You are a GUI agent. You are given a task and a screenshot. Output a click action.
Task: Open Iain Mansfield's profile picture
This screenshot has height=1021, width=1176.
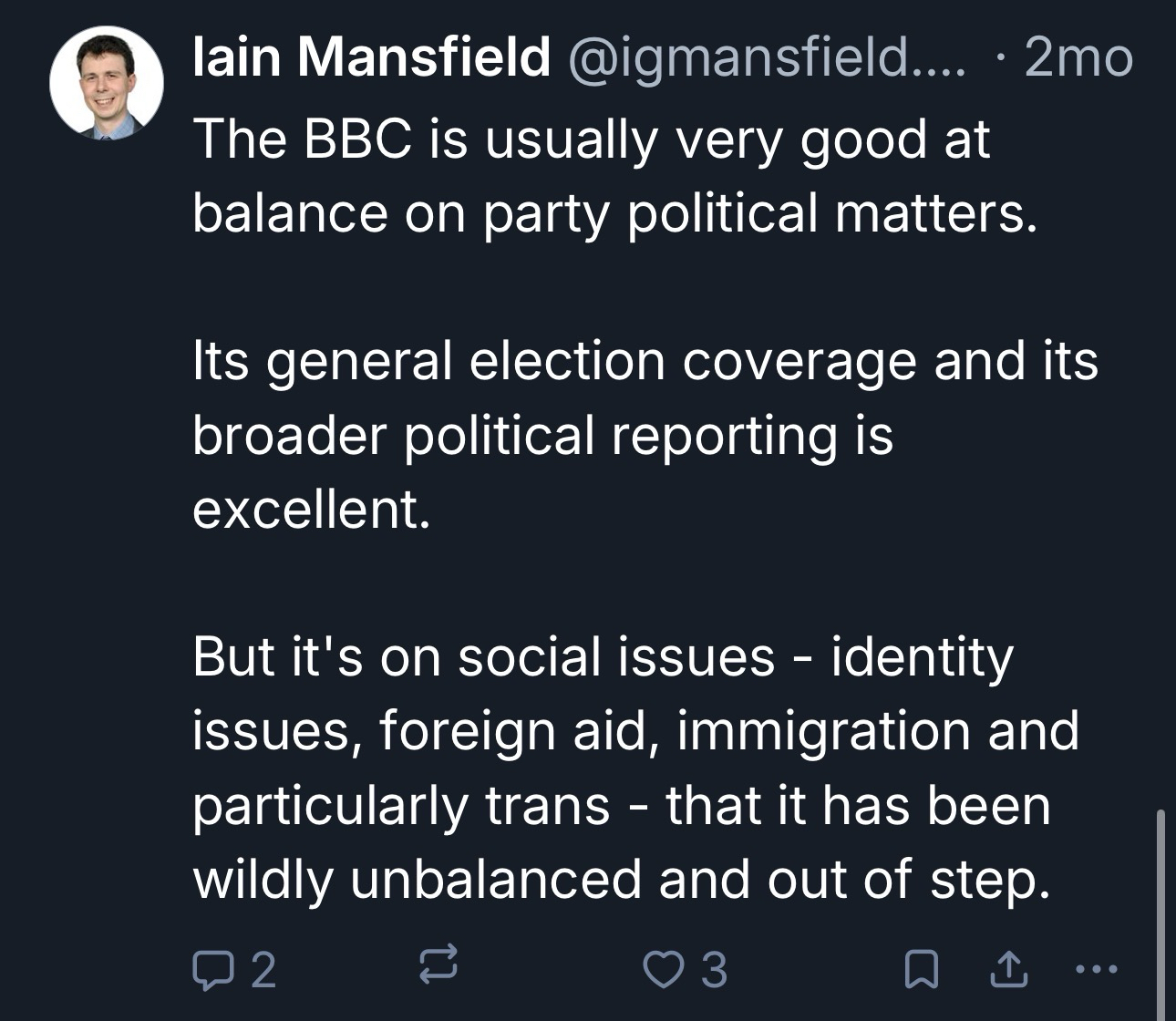(106, 84)
